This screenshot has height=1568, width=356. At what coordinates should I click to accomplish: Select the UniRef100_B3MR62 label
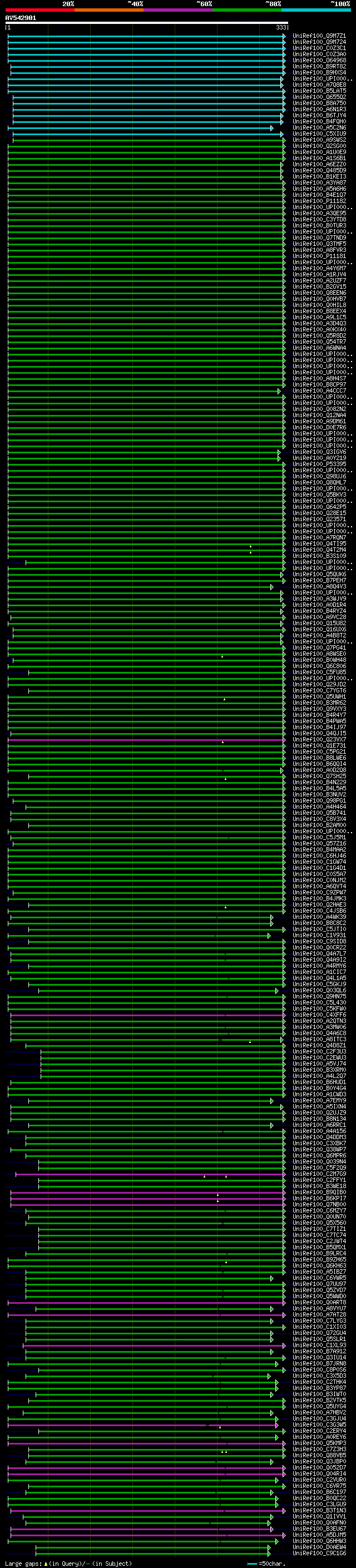coord(319,703)
